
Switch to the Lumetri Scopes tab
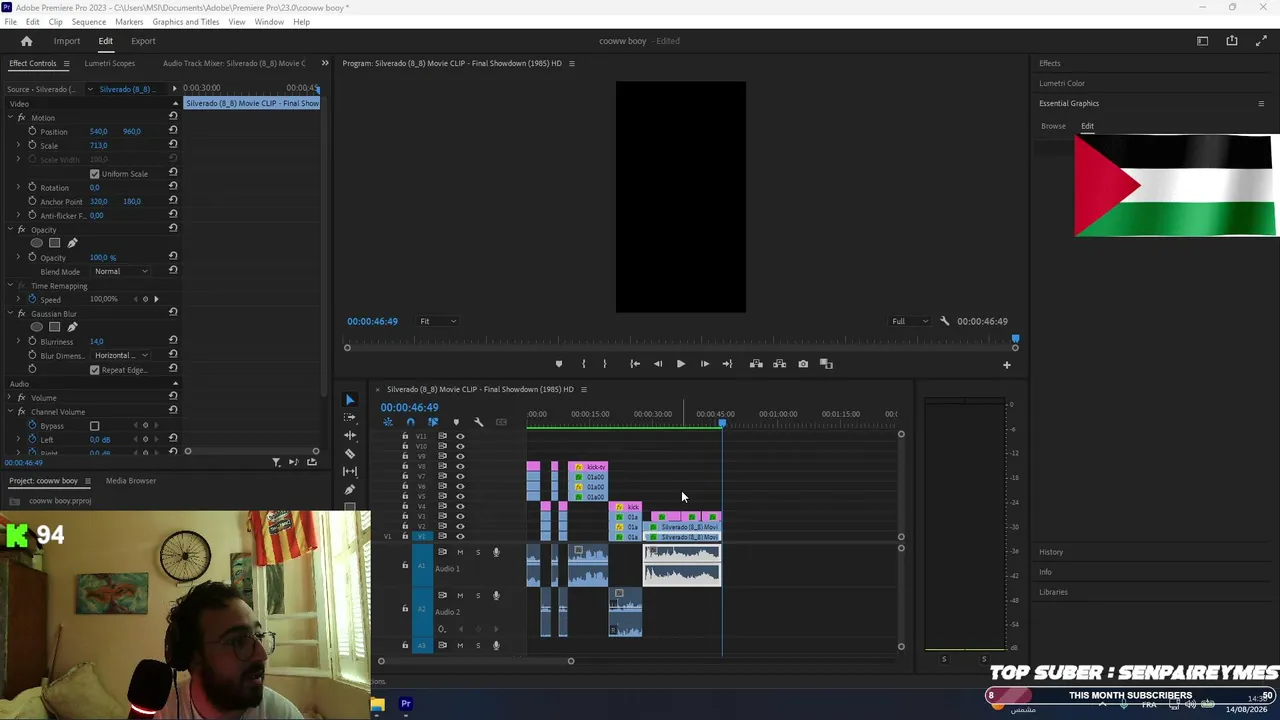click(x=110, y=63)
